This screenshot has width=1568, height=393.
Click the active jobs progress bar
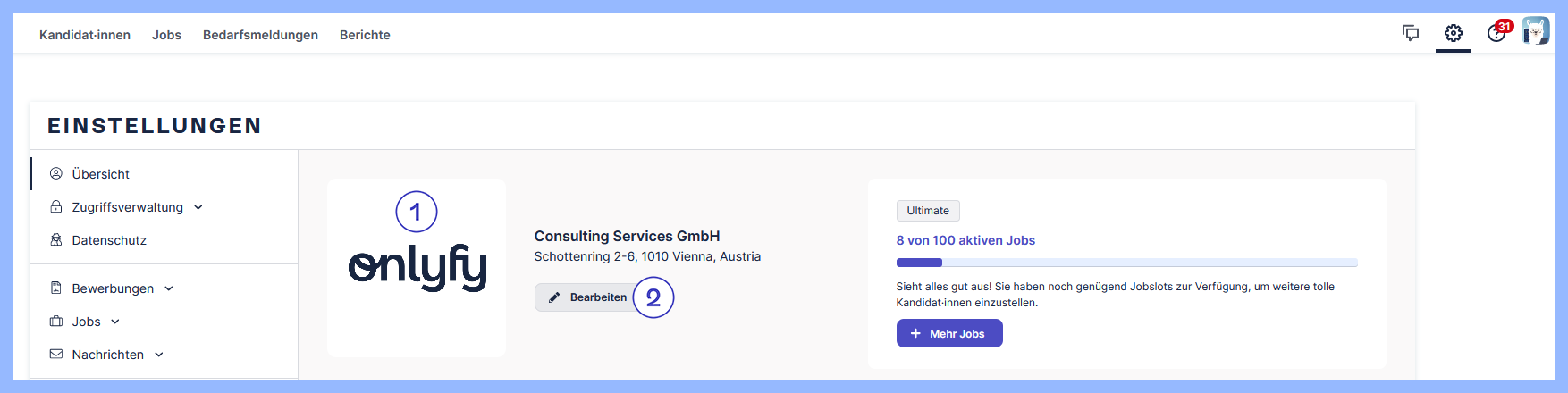1126,263
